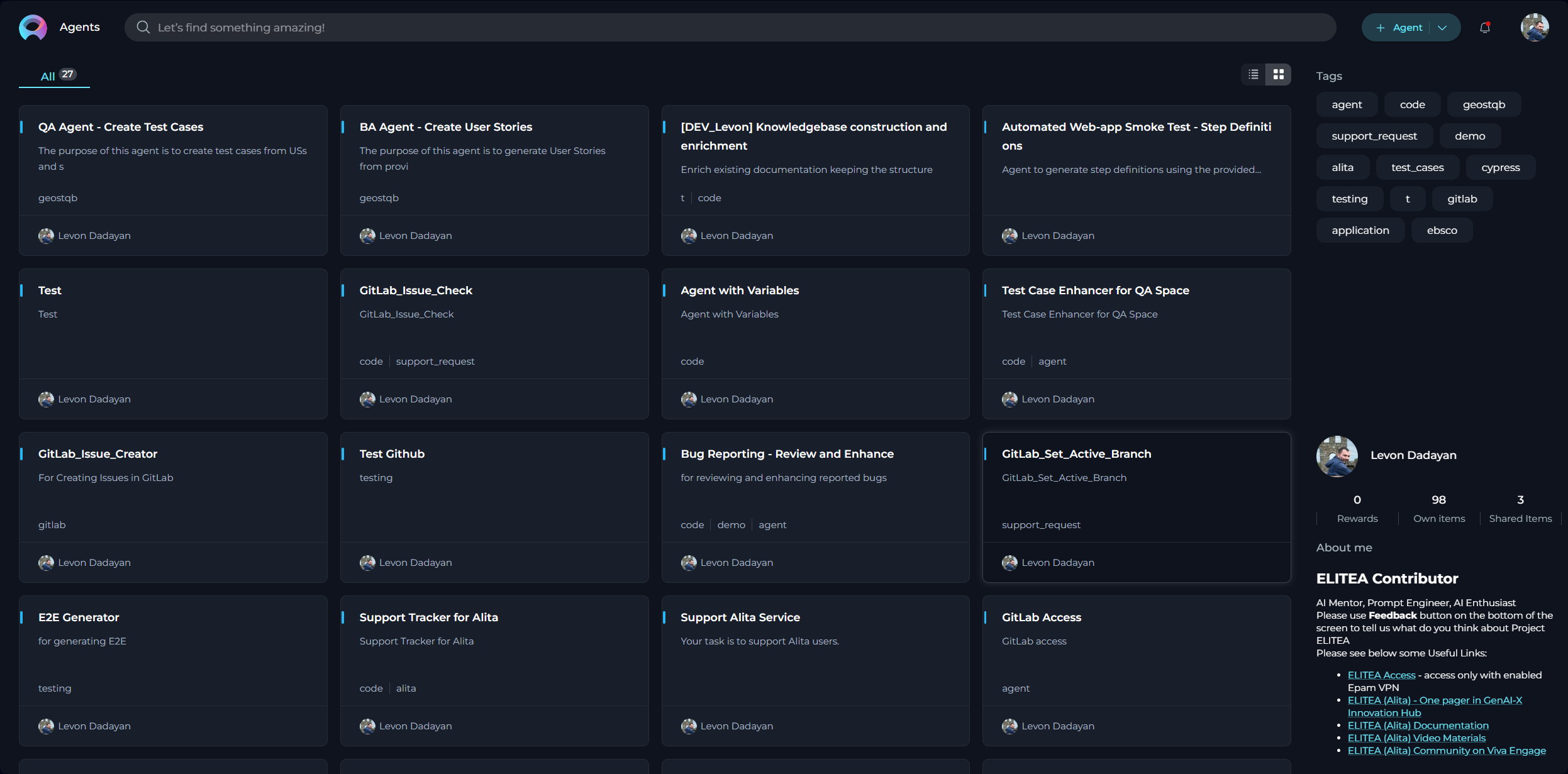Filter by the alita tag
1568x774 pixels.
click(1342, 168)
